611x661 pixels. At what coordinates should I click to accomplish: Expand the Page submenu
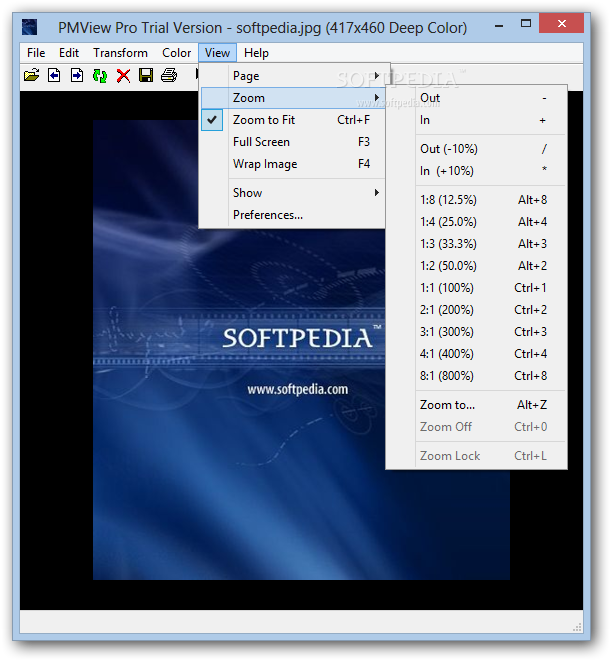pos(292,76)
